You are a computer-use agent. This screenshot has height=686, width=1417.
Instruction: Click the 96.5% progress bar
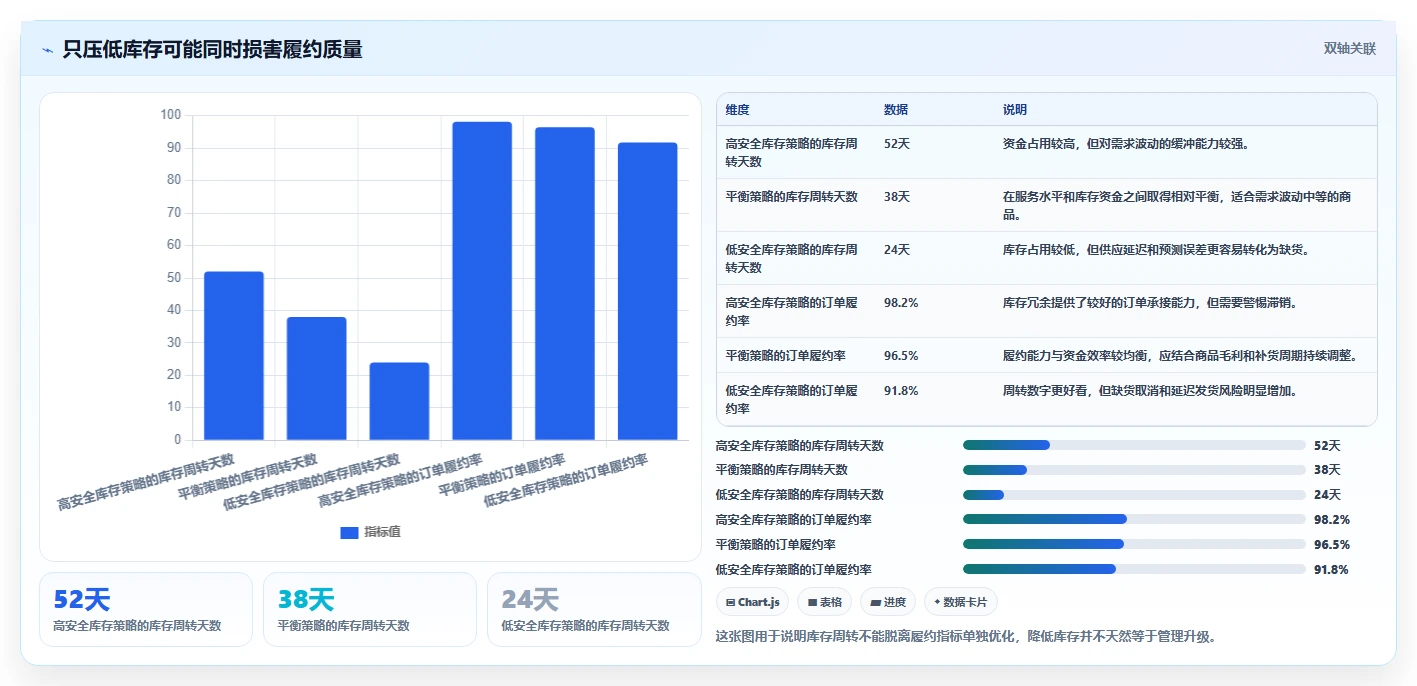pyautogui.click(x=1134, y=545)
